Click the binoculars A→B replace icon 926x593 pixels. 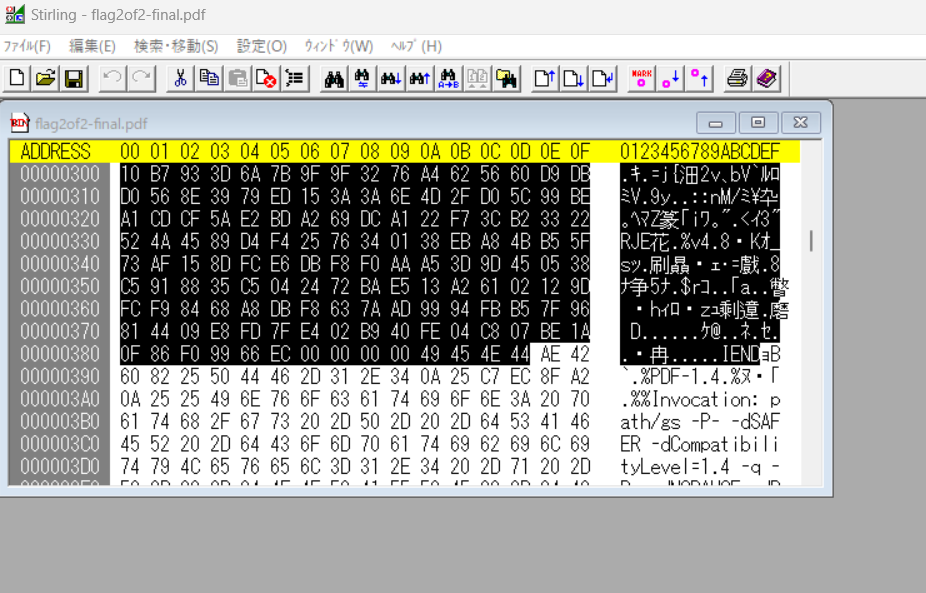448,78
